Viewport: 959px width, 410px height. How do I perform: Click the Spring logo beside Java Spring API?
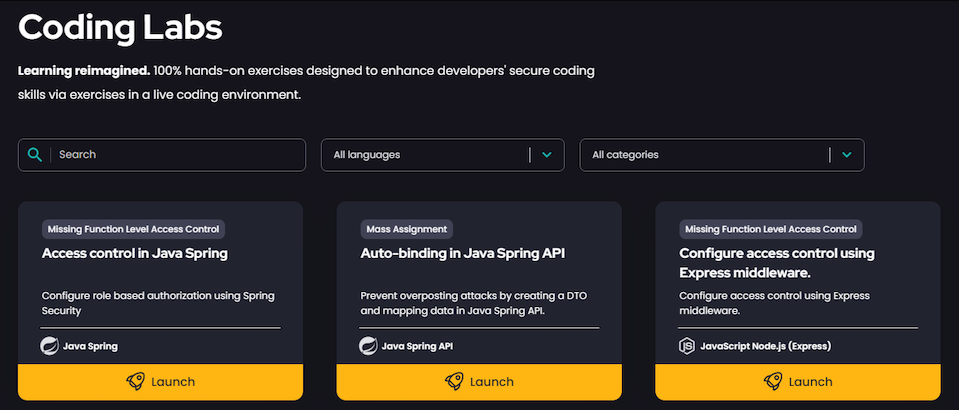click(368, 346)
